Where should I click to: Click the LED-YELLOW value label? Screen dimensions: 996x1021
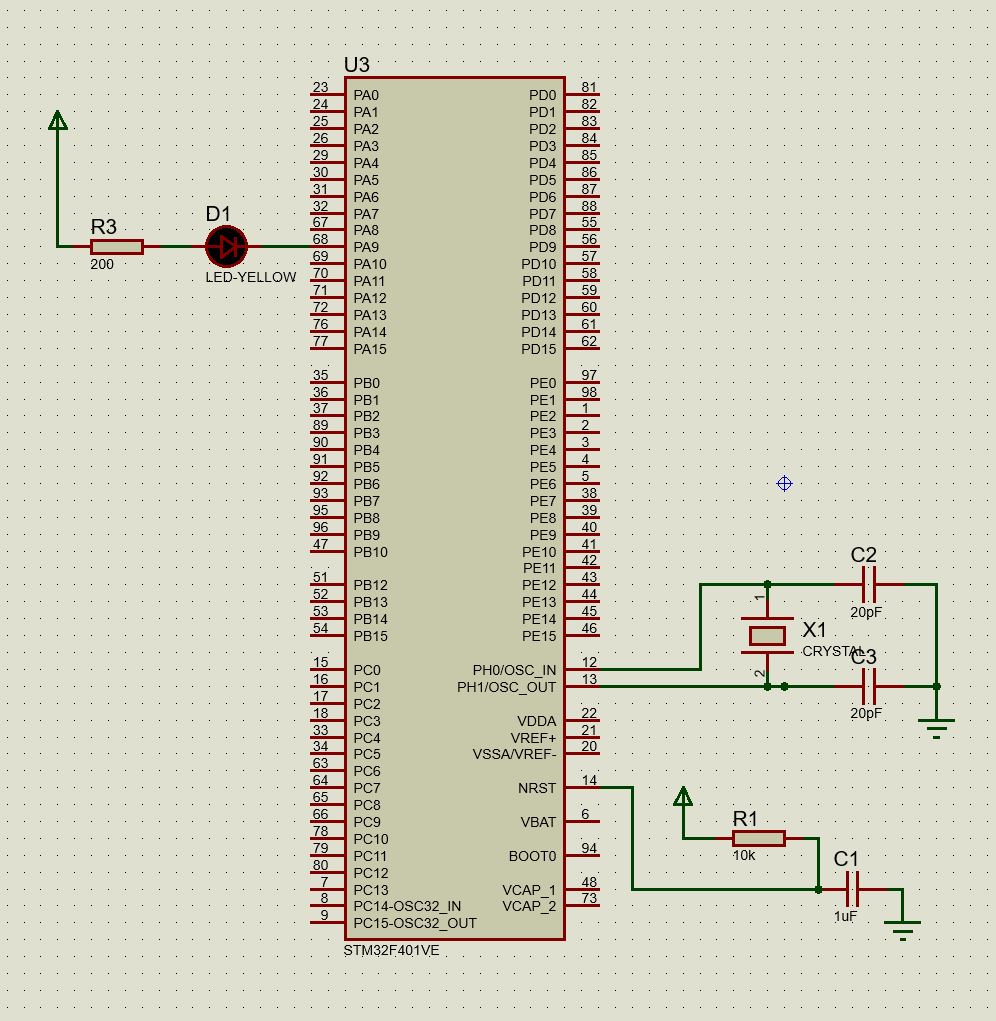pyautogui.click(x=251, y=277)
